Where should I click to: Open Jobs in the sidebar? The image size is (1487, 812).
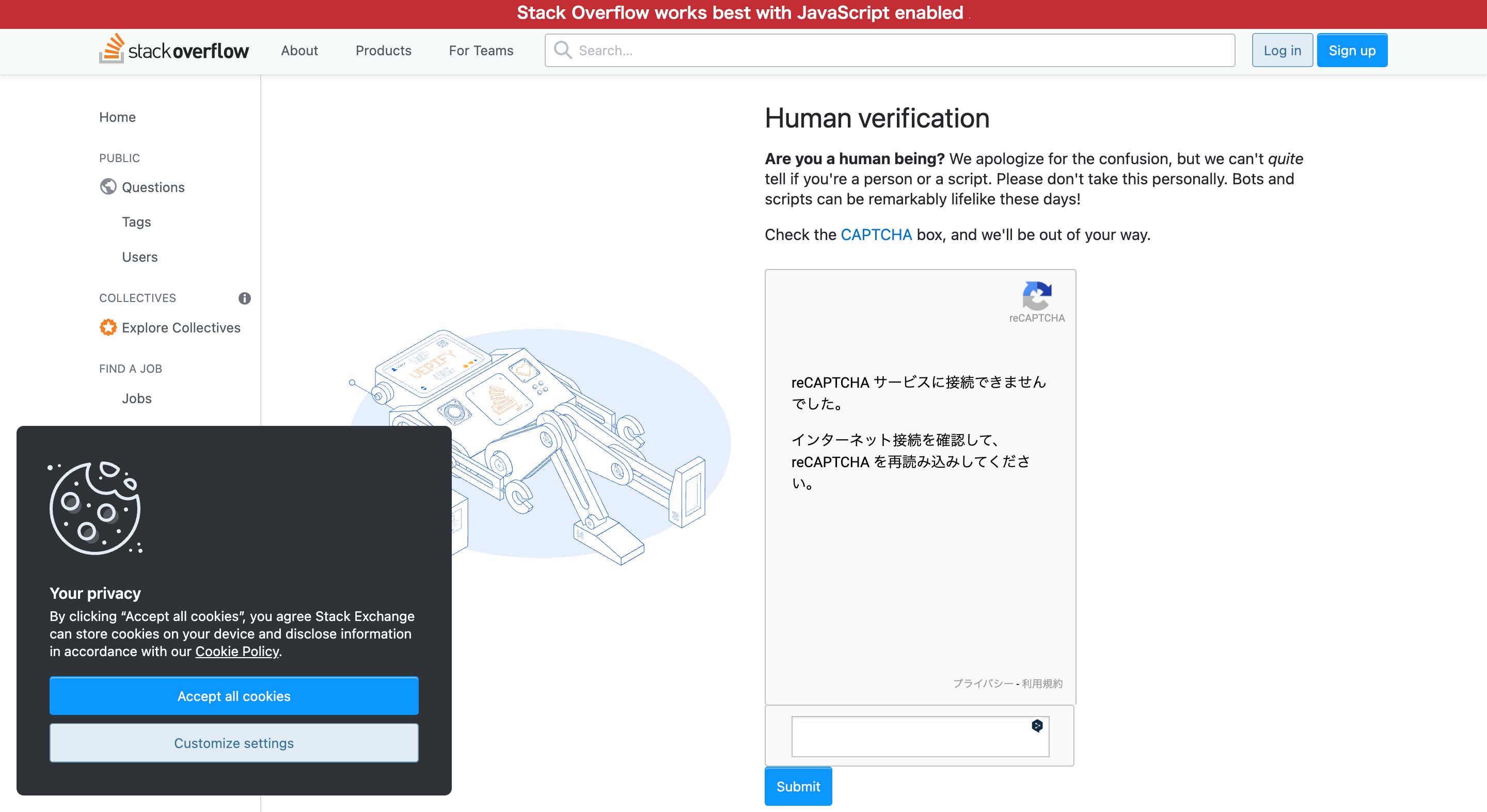(136, 398)
